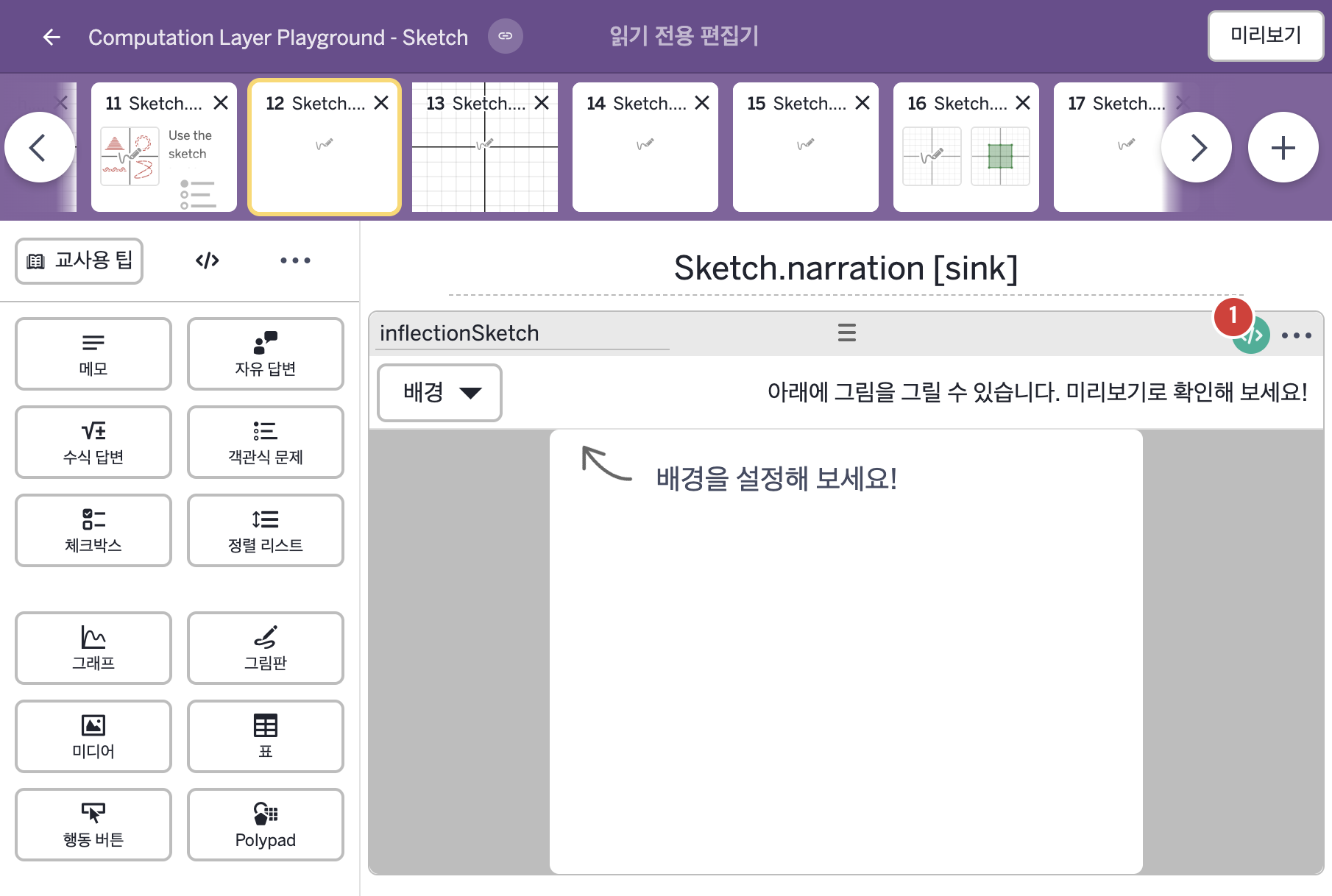This screenshot has width=1332, height=896.
Task: Select the 15 Sketch screen thumbnail
Action: click(x=806, y=147)
